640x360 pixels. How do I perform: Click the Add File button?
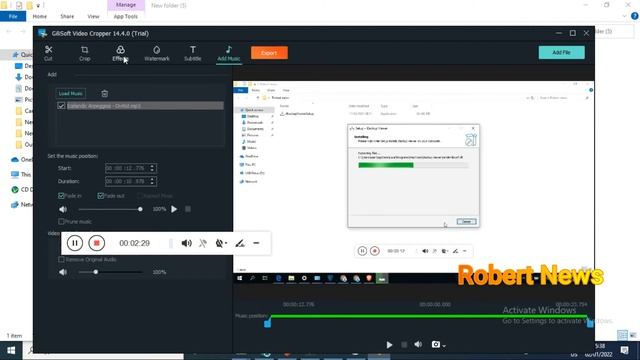[561, 52]
